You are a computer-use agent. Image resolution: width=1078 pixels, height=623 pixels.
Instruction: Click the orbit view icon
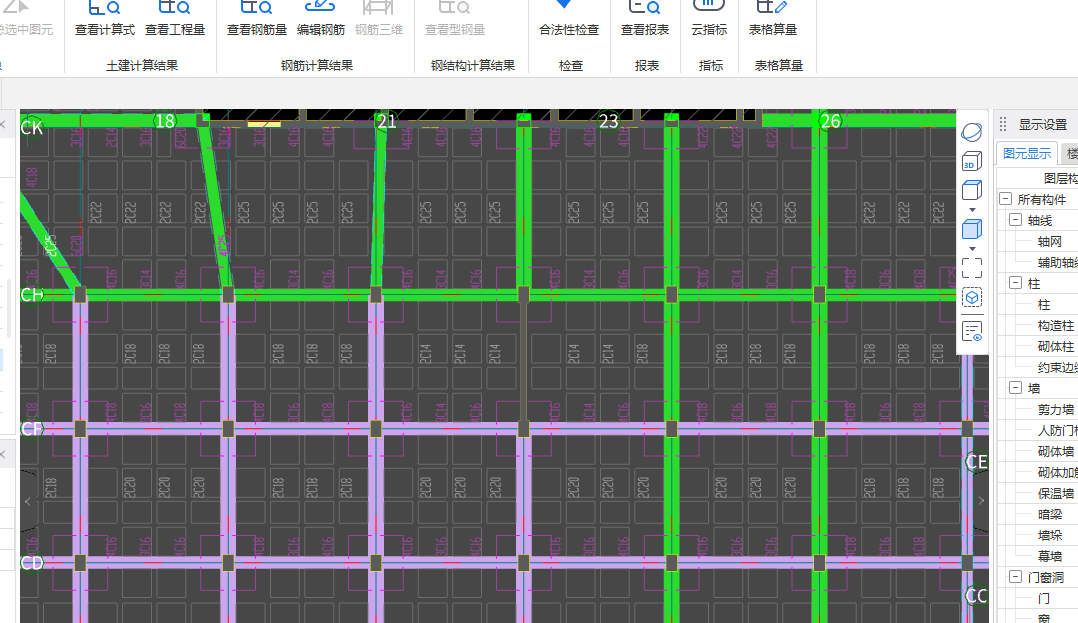click(971, 131)
